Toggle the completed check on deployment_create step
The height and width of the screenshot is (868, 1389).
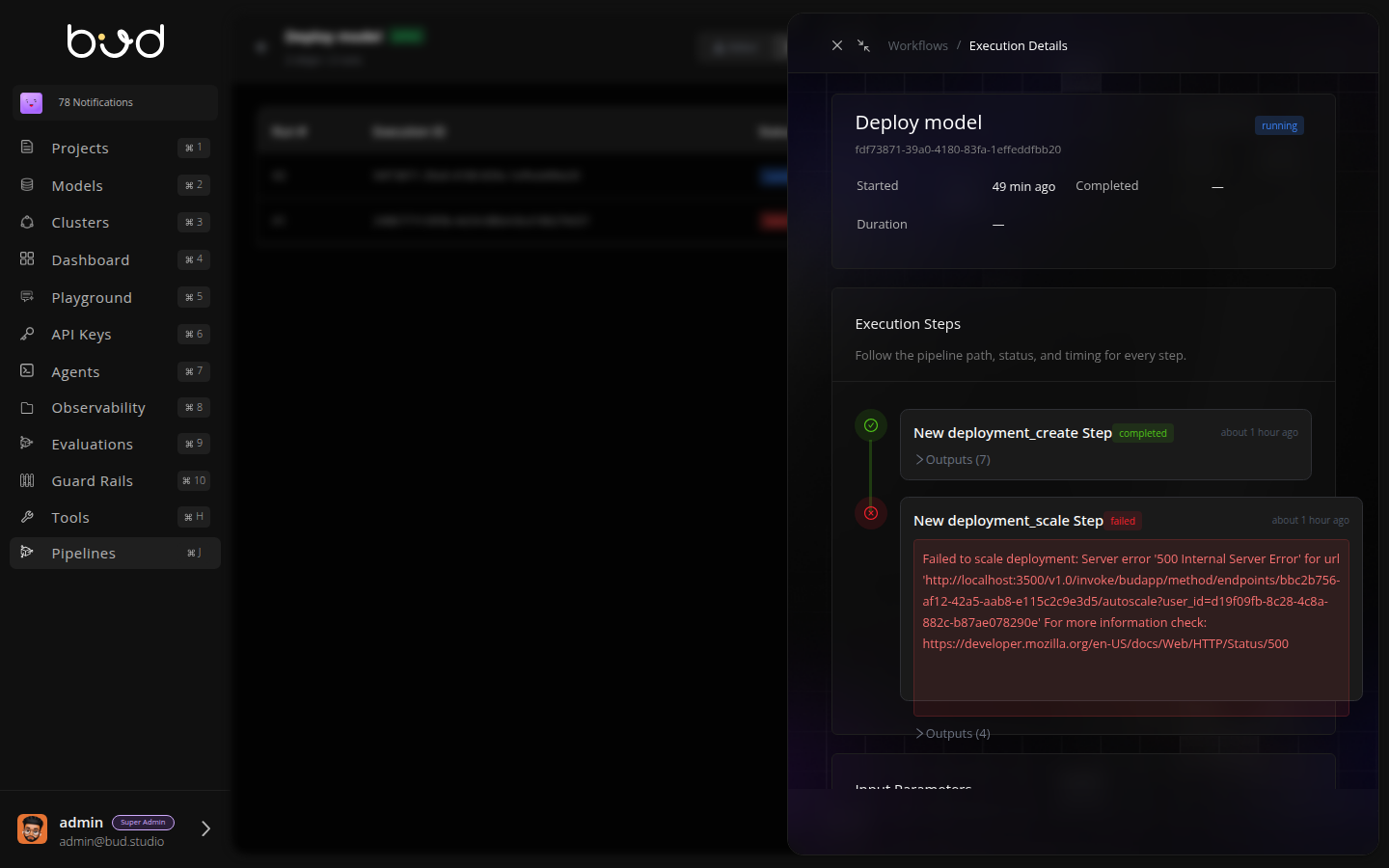click(x=871, y=424)
